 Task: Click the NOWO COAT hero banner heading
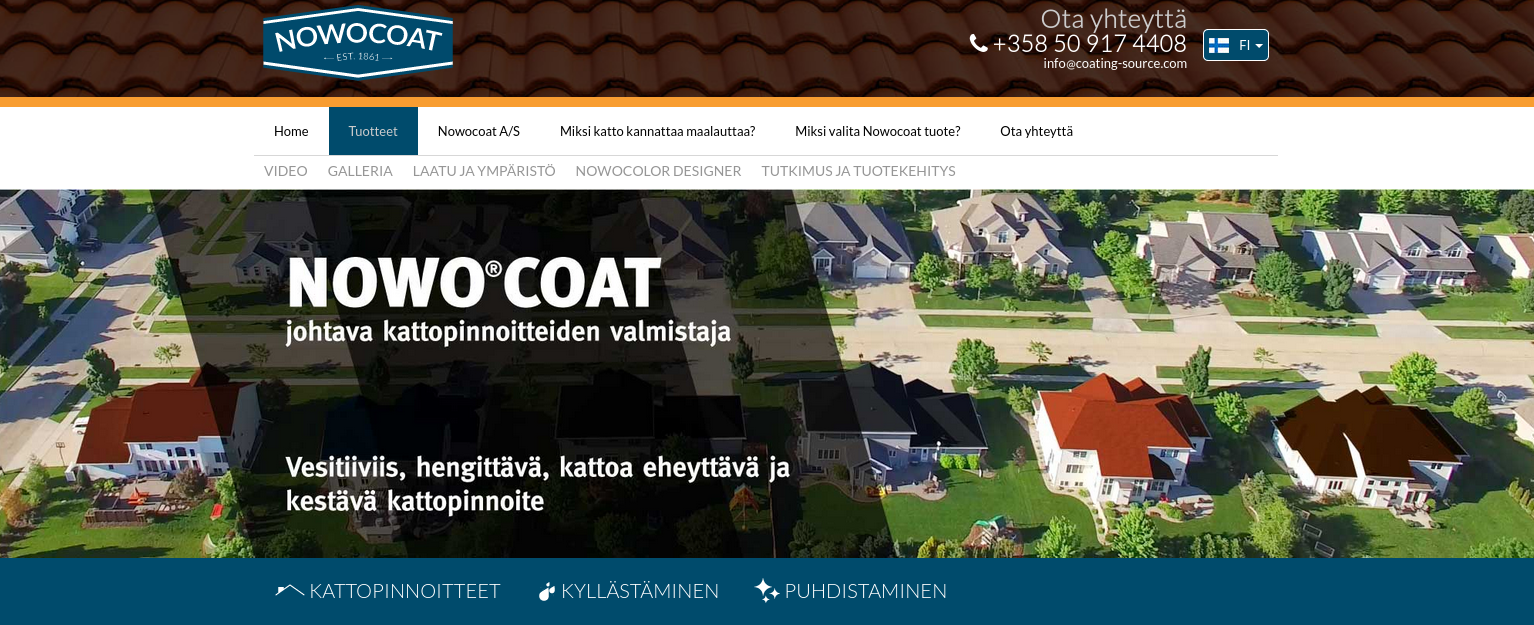tap(474, 283)
